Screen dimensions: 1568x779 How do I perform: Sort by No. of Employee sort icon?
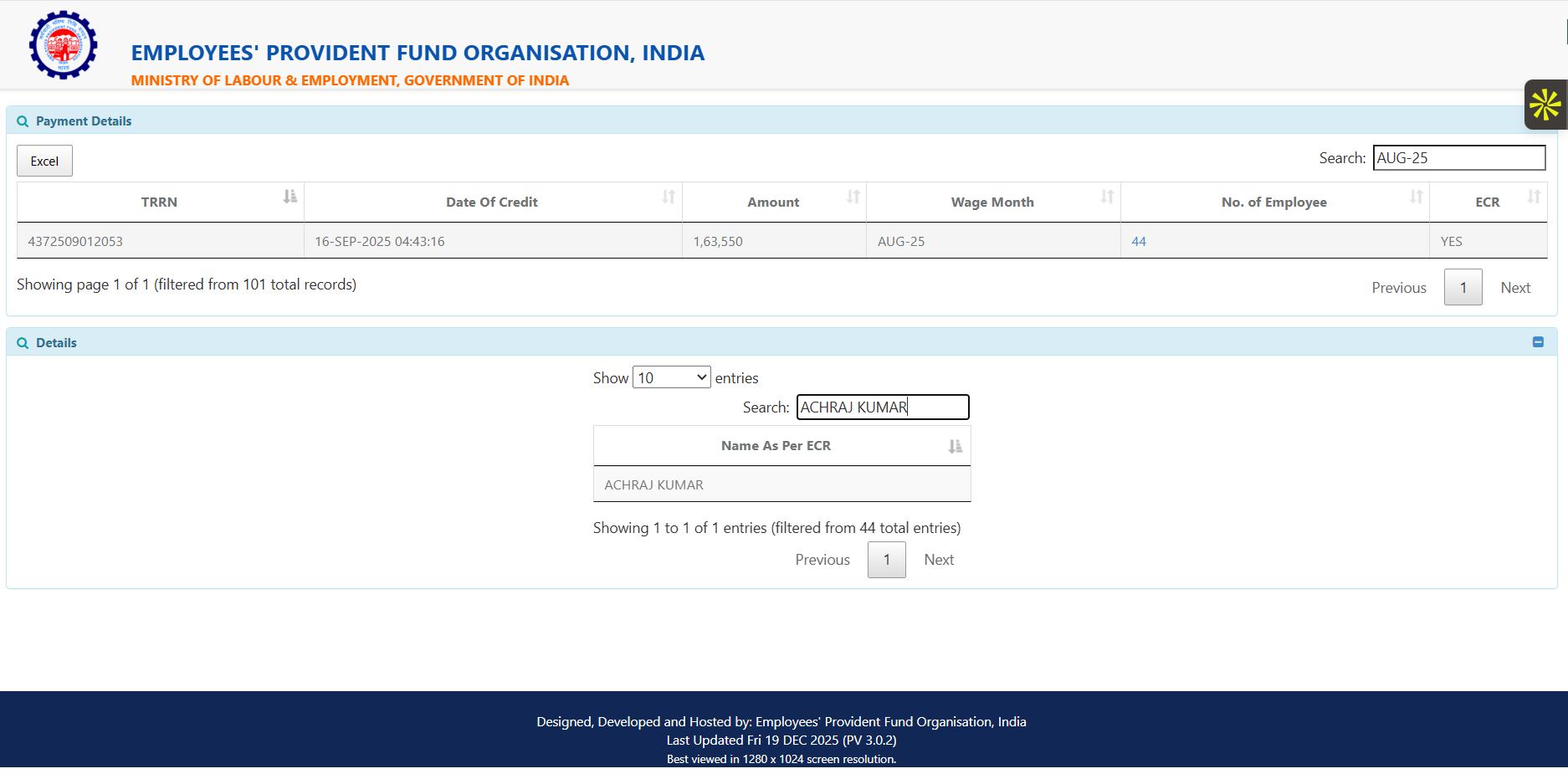coord(1416,197)
